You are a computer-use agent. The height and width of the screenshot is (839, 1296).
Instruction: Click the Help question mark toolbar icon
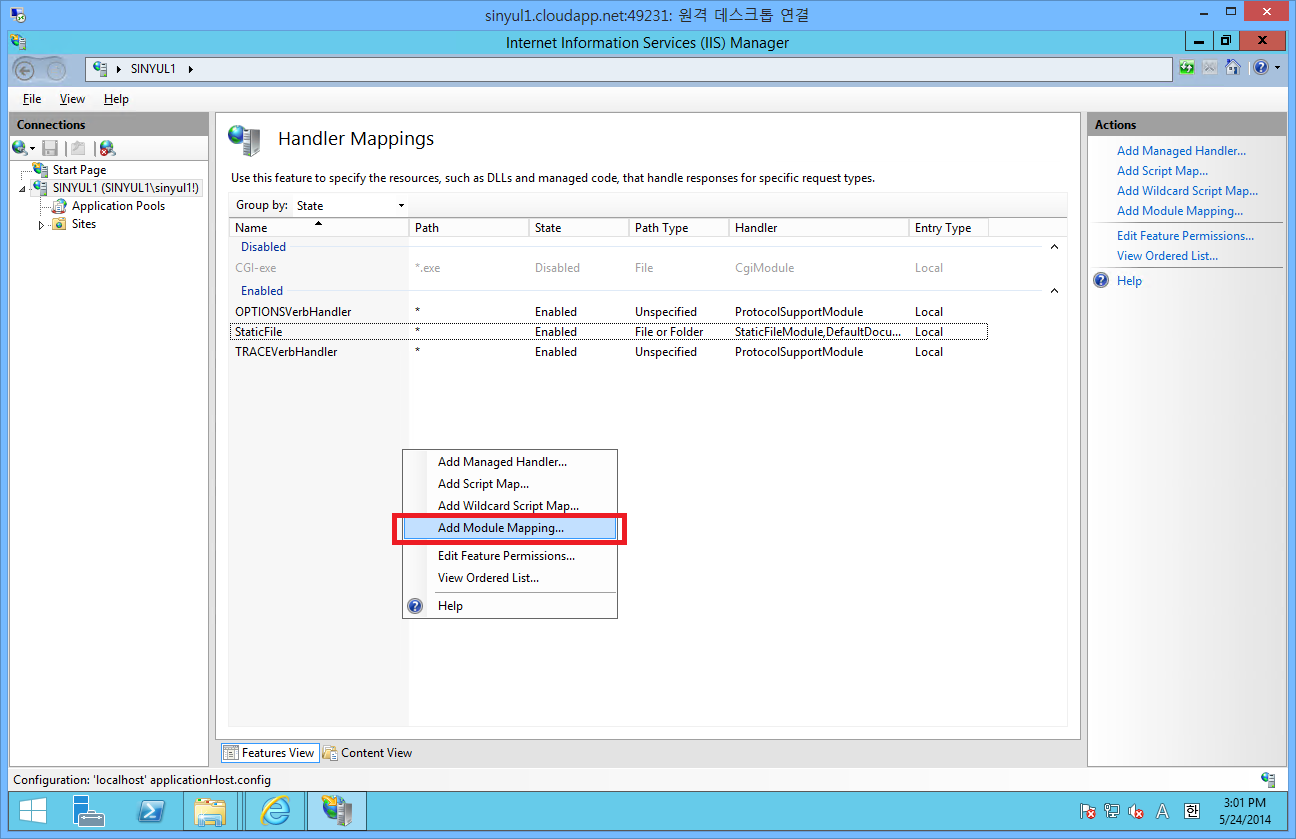pyautogui.click(x=1260, y=67)
